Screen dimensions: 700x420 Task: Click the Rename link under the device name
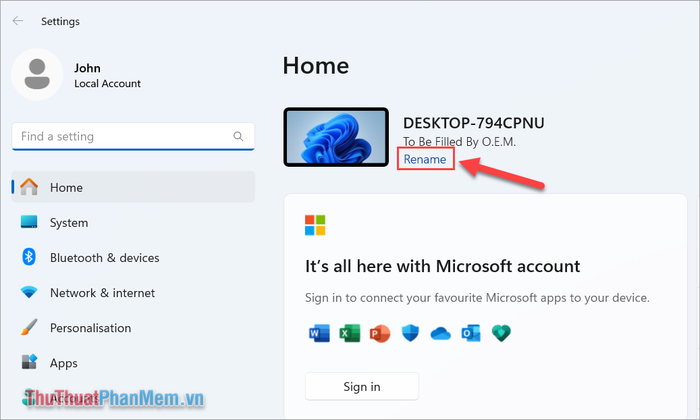tap(425, 159)
